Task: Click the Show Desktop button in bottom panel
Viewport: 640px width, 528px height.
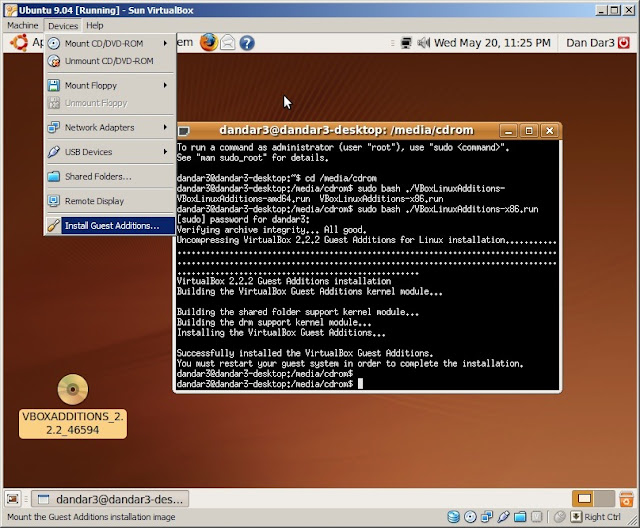Action: [x=13, y=499]
